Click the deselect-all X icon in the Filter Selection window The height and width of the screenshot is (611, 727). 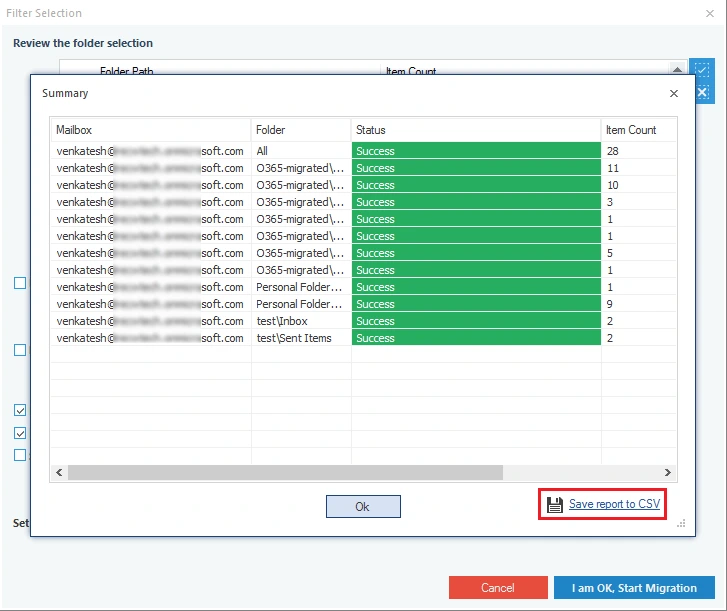tap(704, 92)
